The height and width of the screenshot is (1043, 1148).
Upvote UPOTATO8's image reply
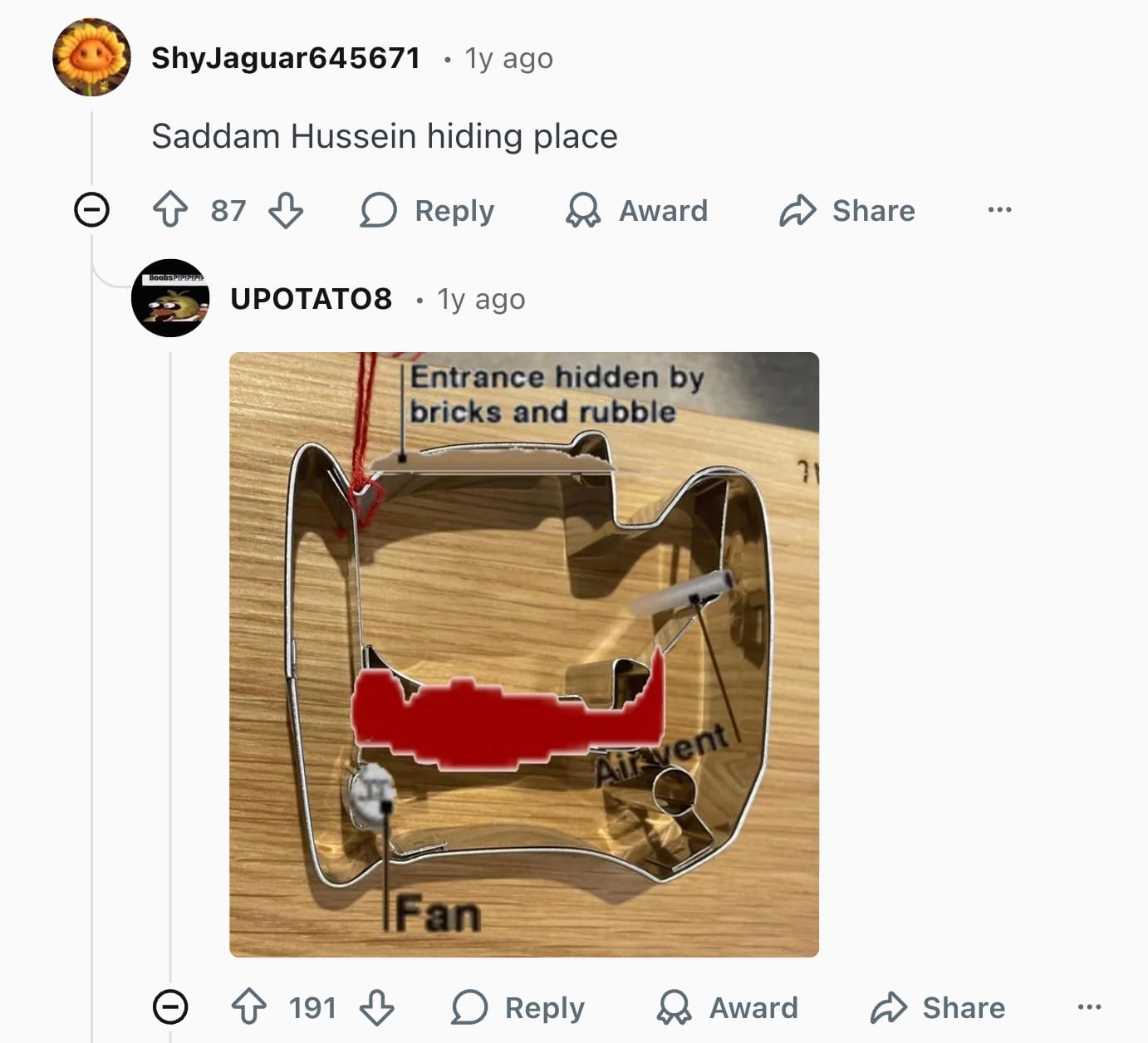click(x=248, y=1007)
